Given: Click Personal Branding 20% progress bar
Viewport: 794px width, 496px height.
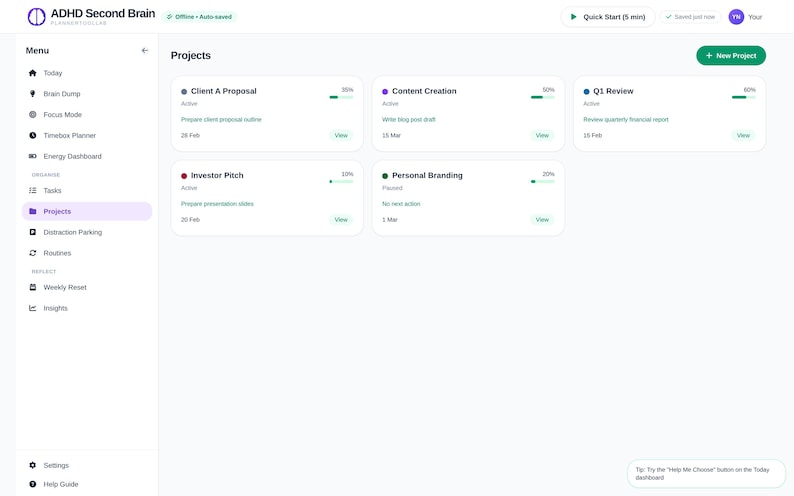Looking at the screenshot, I should pyautogui.click(x=542, y=182).
